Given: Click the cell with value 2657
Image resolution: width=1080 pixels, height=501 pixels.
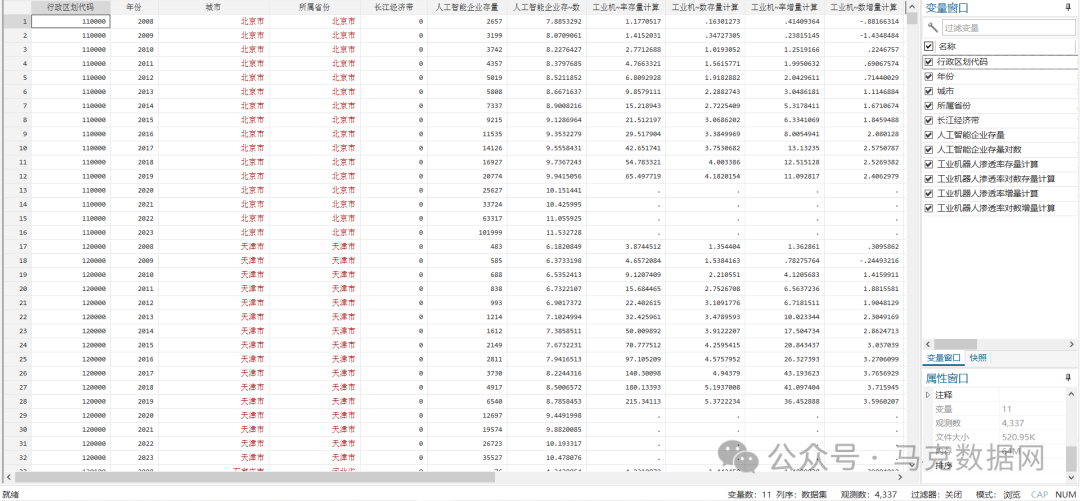Looking at the screenshot, I should (467, 21).
